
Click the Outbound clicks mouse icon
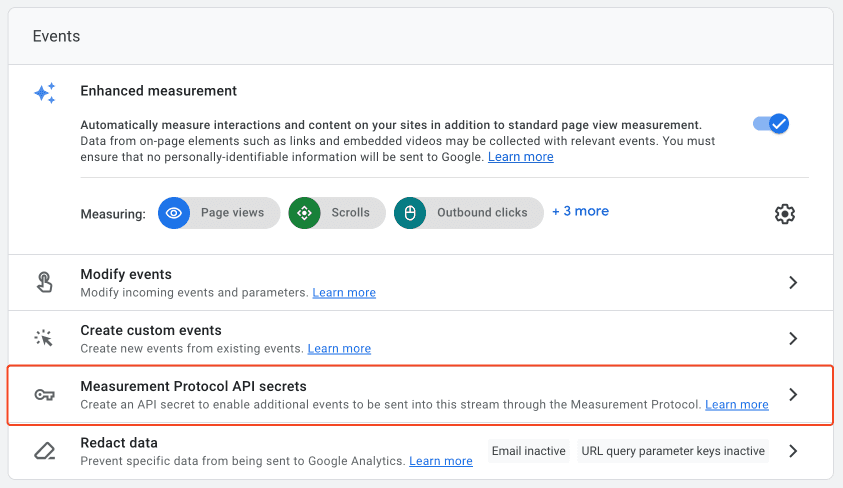[410, 213]
